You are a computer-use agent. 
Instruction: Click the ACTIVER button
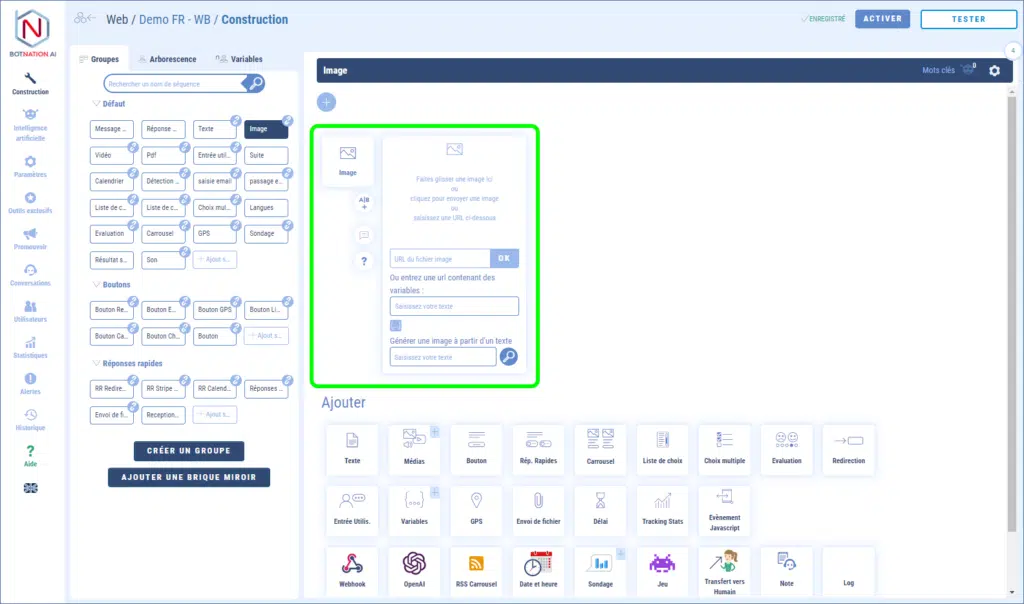[x=882, y=19]
